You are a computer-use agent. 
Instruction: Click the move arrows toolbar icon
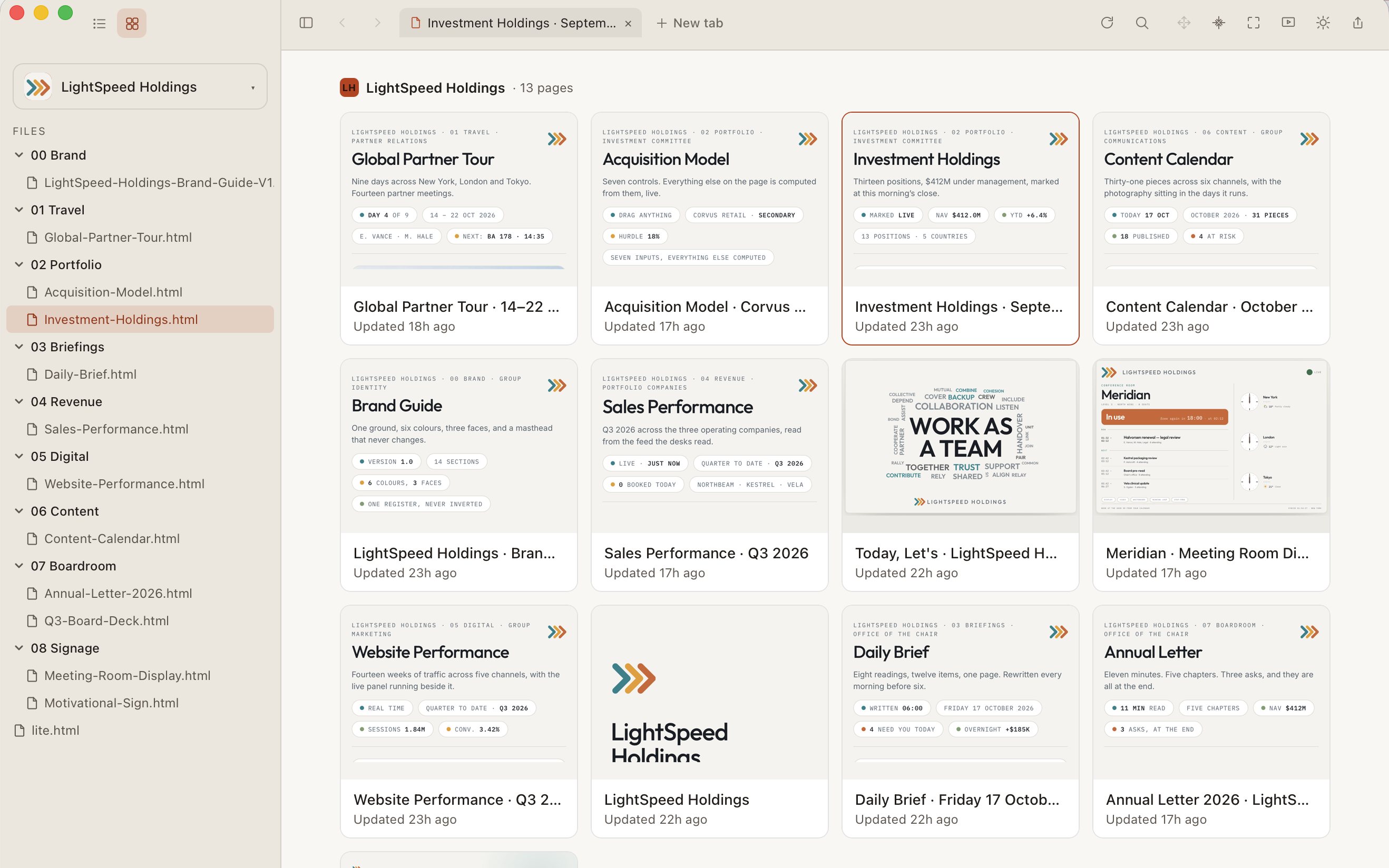click(1183, 23)
